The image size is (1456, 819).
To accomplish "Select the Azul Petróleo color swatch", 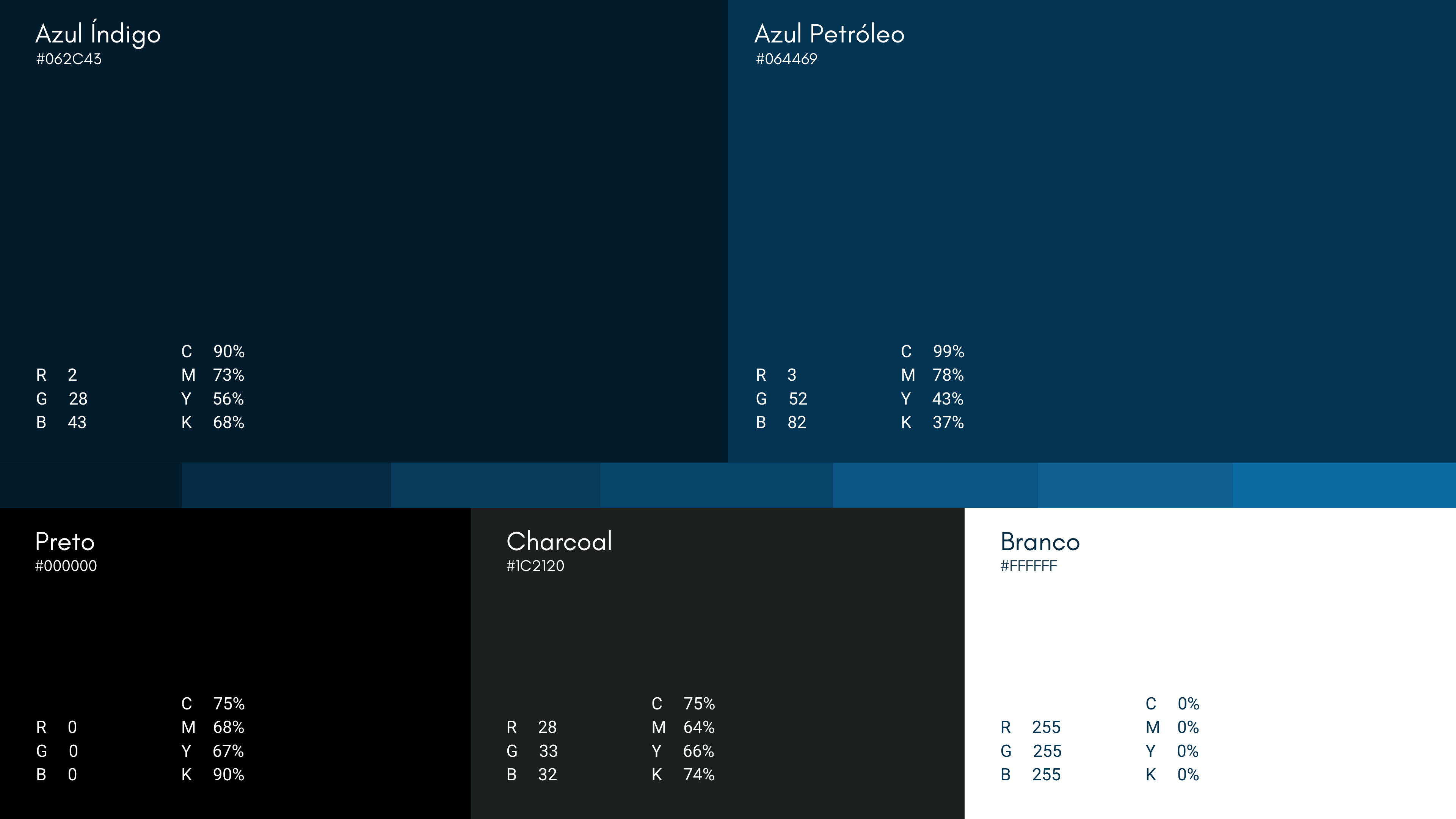I will 1092,231.
